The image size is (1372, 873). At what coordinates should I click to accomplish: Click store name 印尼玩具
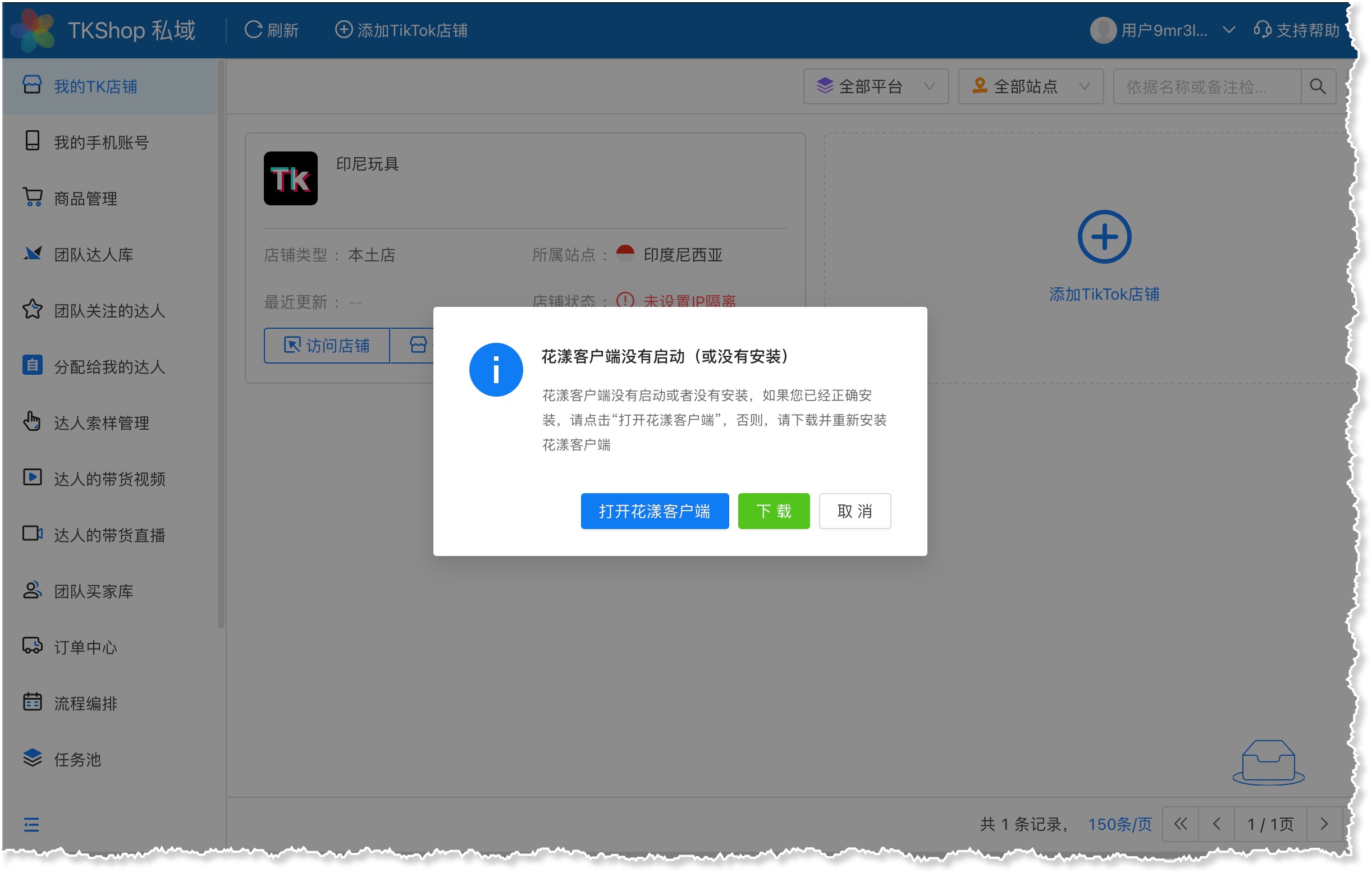(368, 164)
